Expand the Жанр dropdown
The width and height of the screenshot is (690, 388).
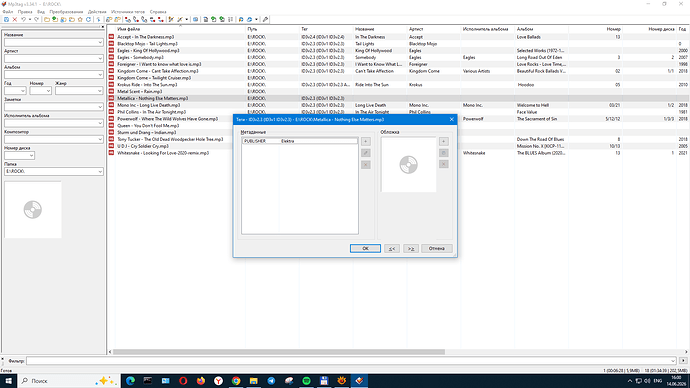click(100, 91)
